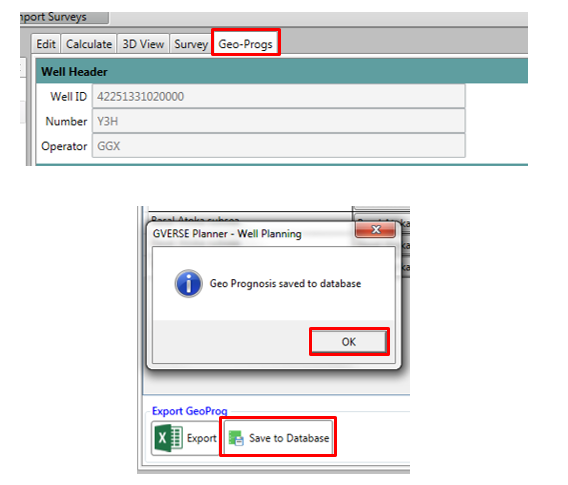The height and width of the screenshot is (485, 568).
Task: Click the Export GeoProg group label
Action: point(189,411)
